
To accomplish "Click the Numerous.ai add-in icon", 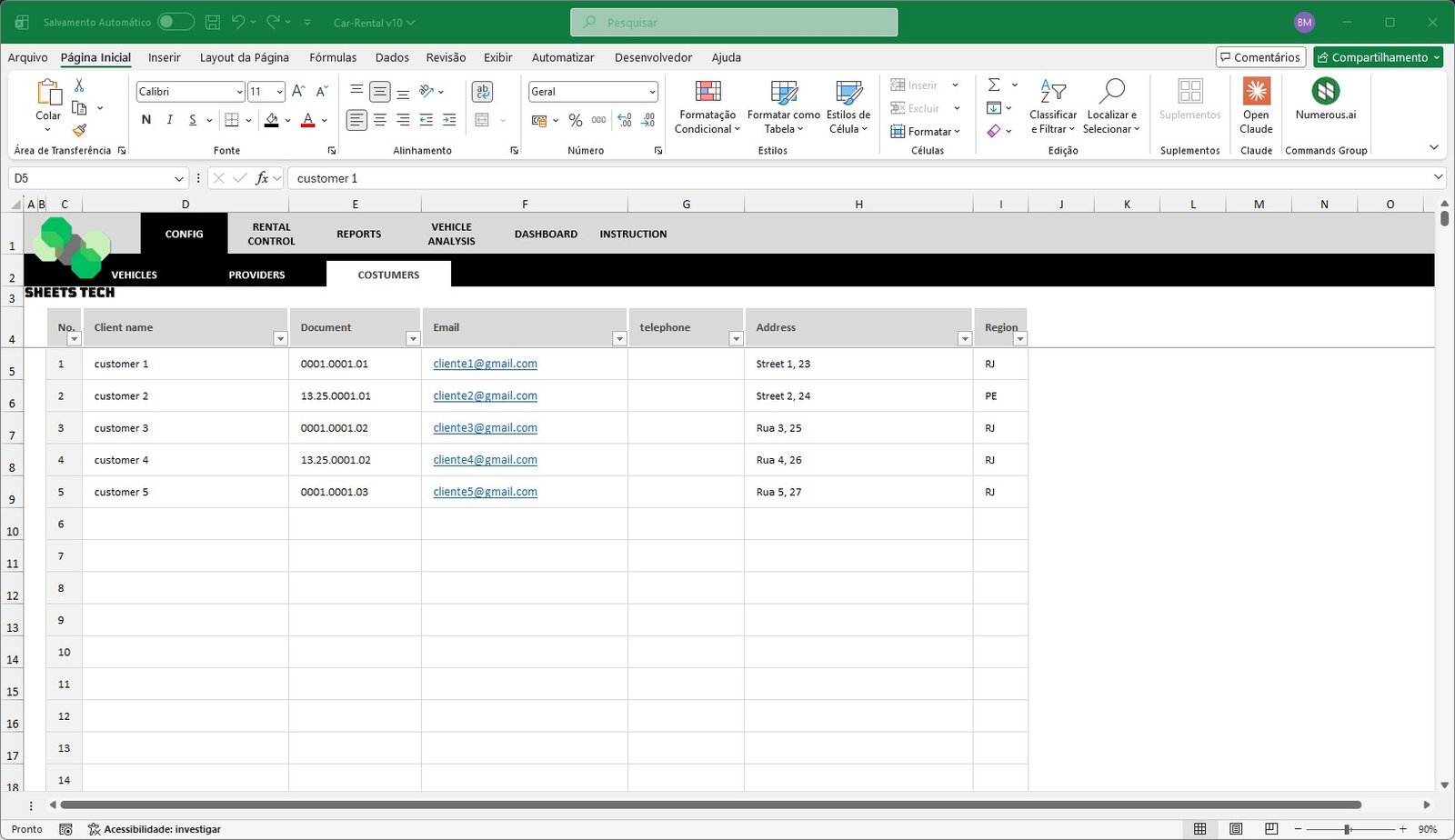I will 1325,102.
